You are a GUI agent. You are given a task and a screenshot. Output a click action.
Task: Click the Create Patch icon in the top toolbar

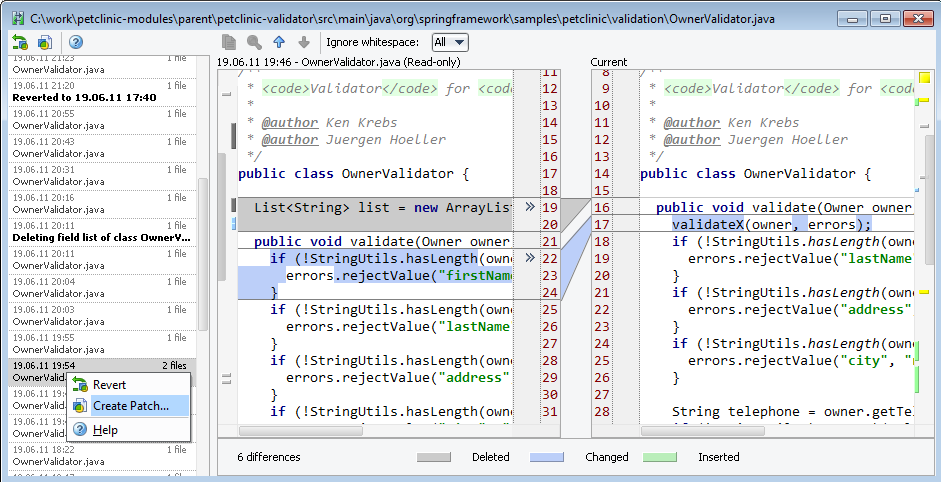click(45, 43)
